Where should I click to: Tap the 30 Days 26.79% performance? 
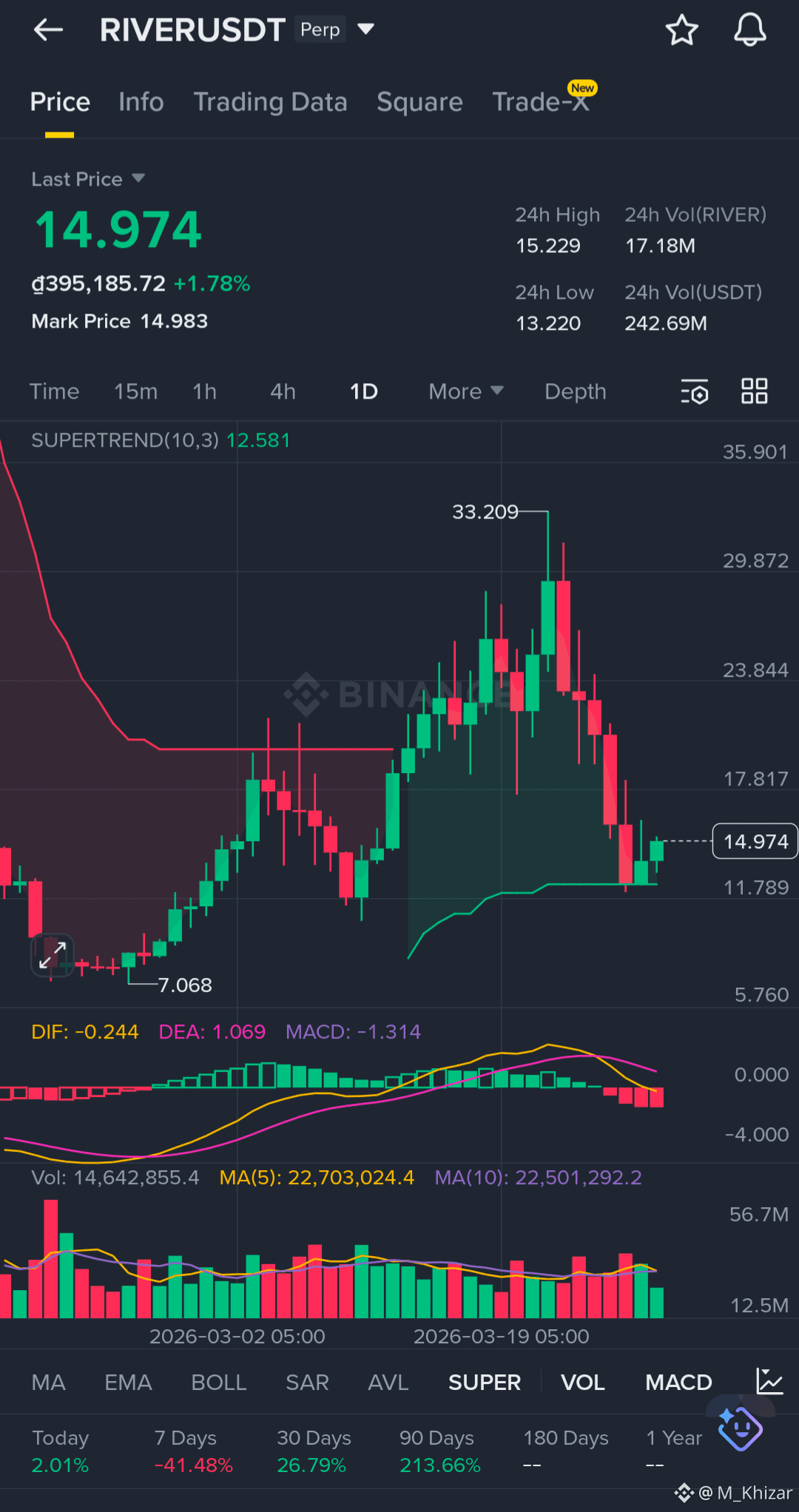point(314,1451)
